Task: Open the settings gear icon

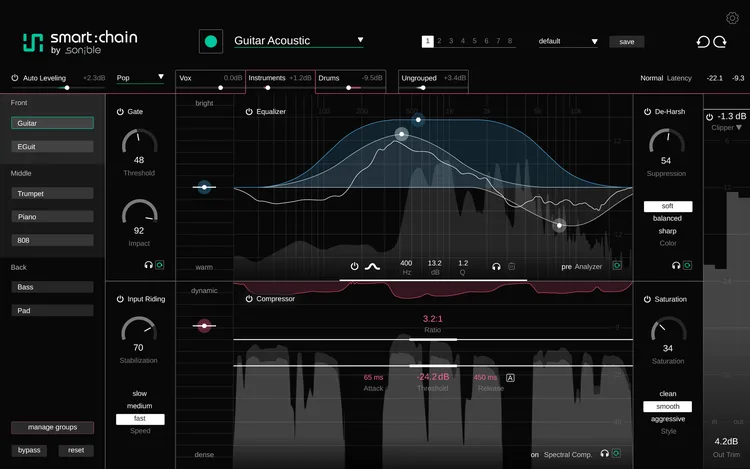Action: point(732,18)
